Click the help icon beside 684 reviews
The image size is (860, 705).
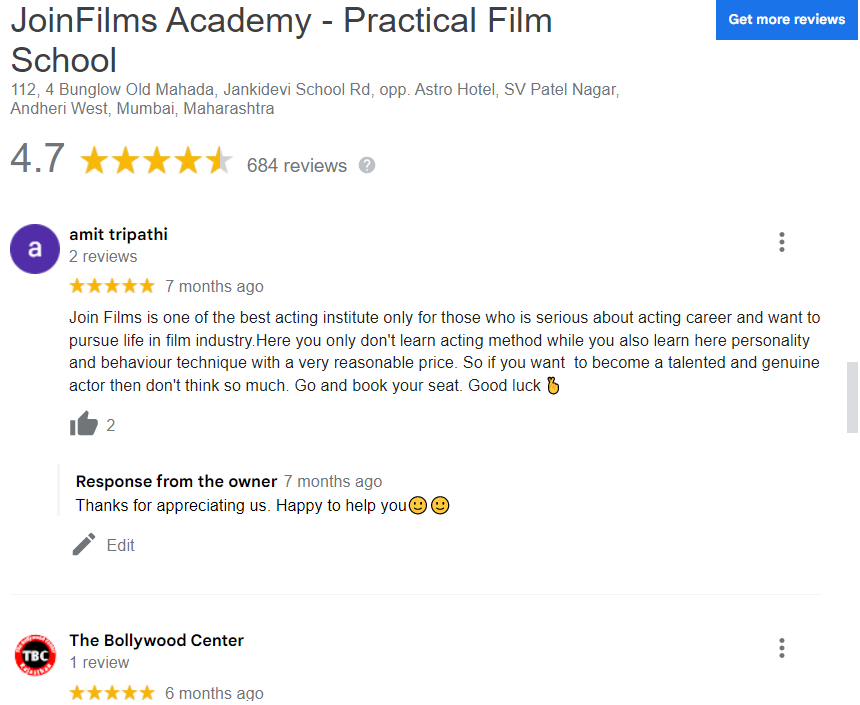[x=367, y=165]
